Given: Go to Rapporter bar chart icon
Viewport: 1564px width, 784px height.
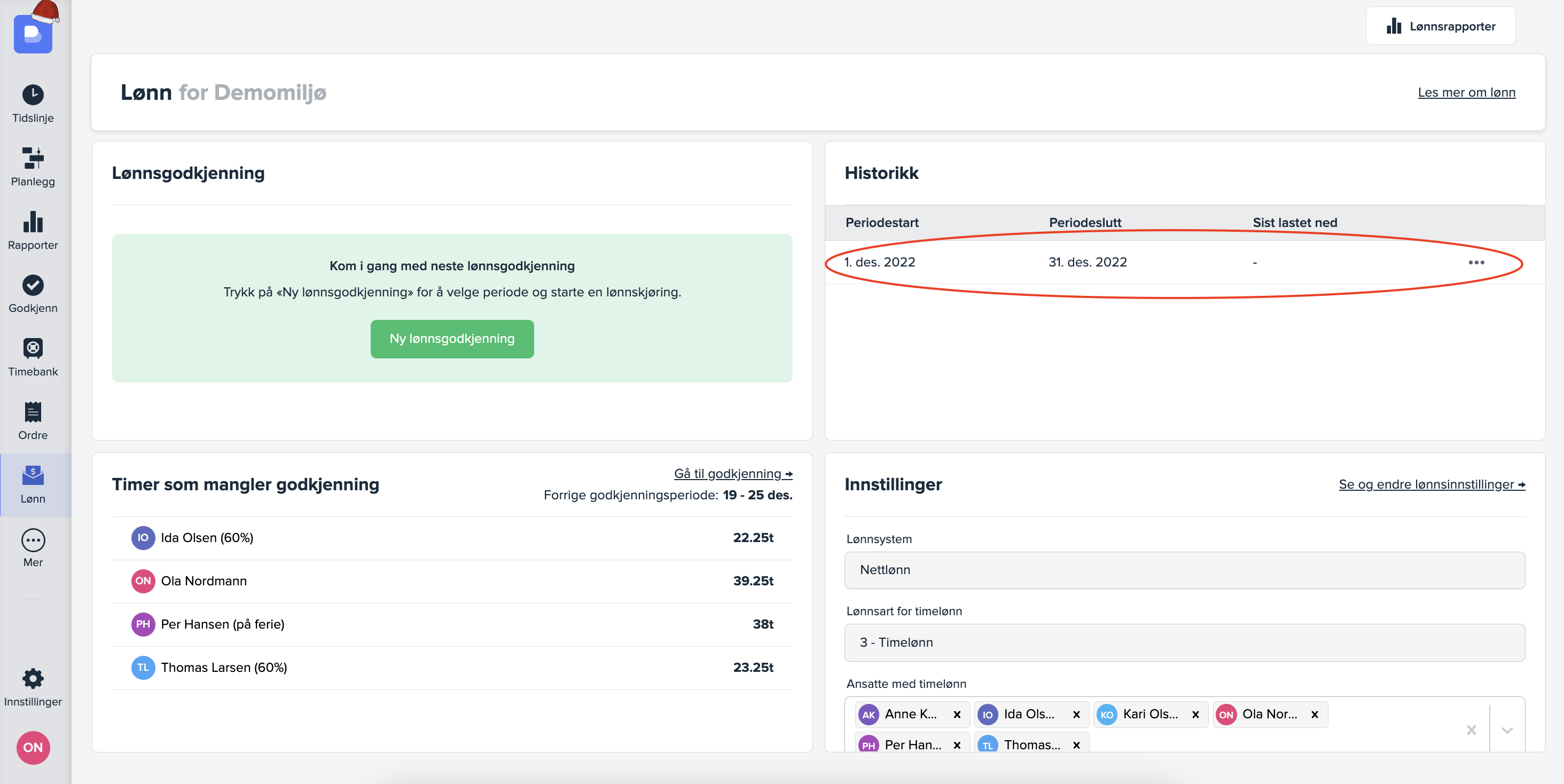Looking at the screenshot, I should click(x=33, y=222).
